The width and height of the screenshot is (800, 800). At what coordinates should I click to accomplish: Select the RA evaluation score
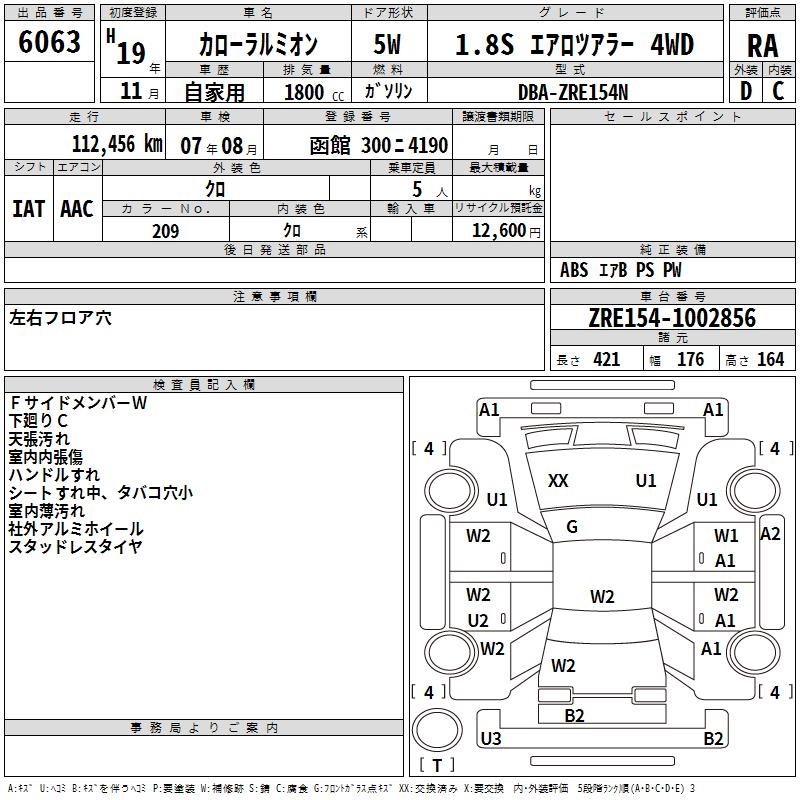[763, 44]
